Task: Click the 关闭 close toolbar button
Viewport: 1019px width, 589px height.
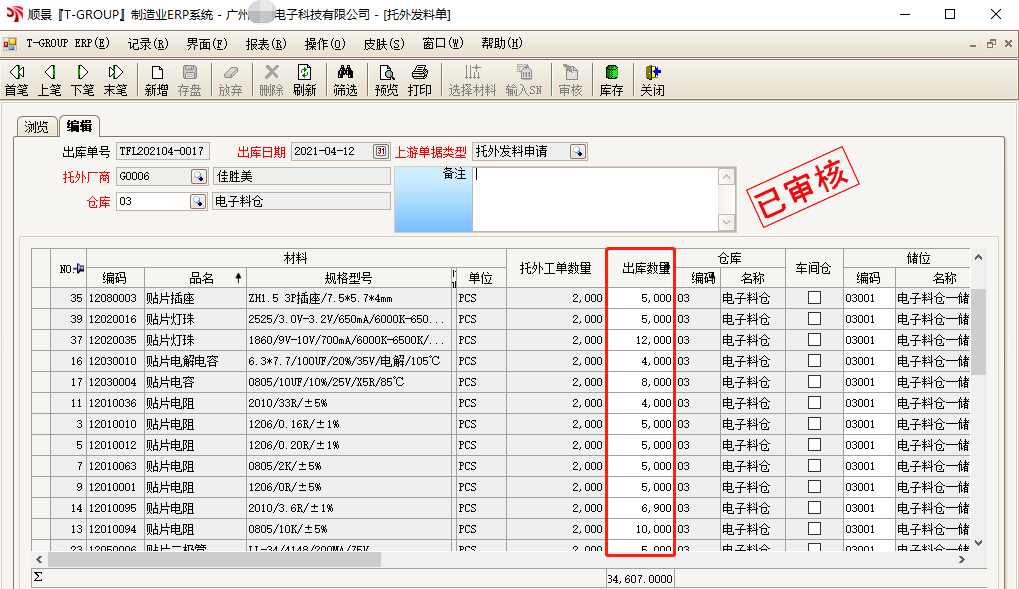Action: [x=652, y=80]
